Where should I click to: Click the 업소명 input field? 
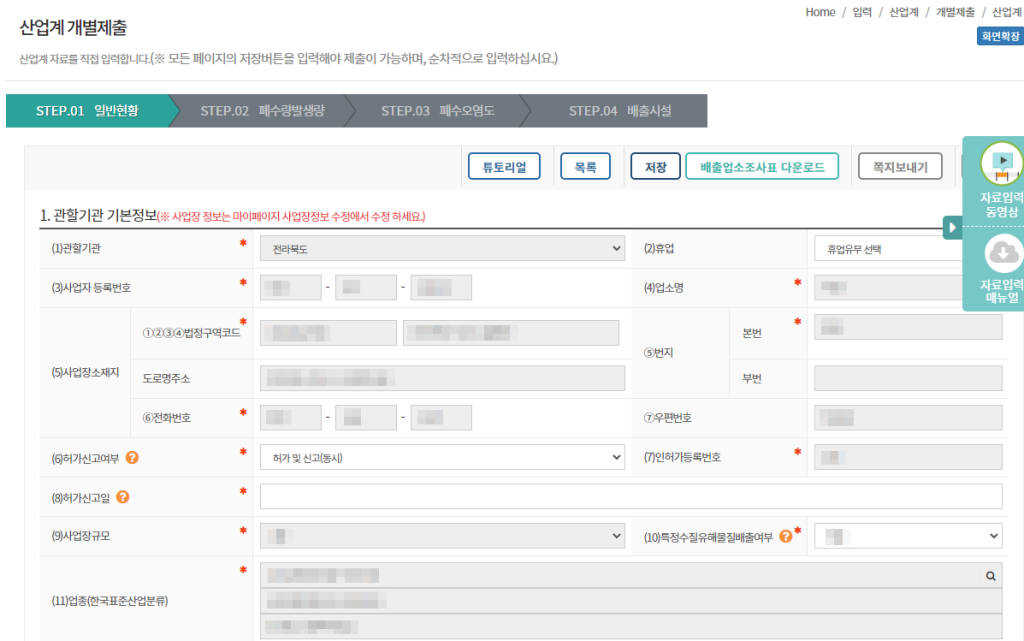point(908,288)
